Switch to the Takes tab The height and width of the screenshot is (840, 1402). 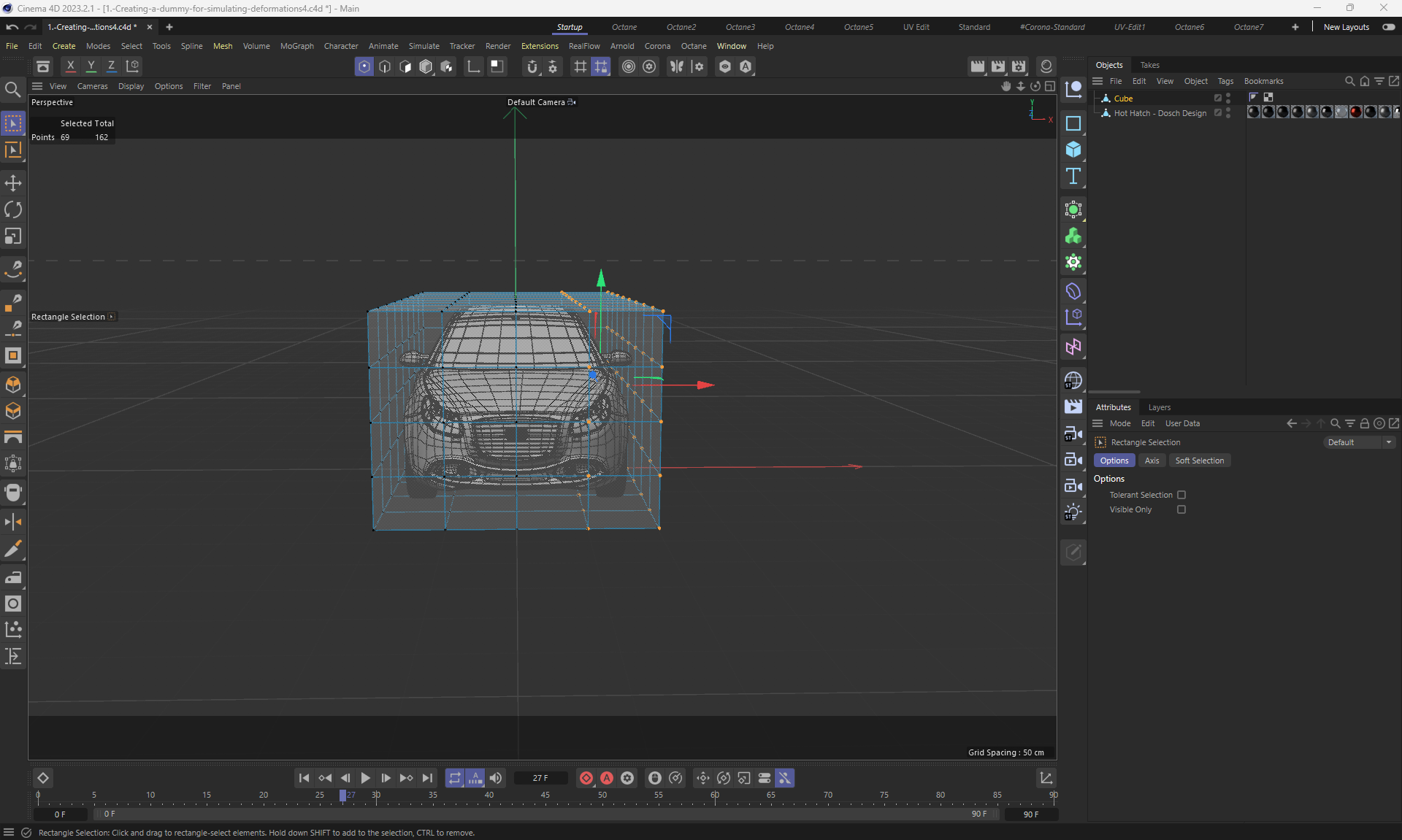1149,65
